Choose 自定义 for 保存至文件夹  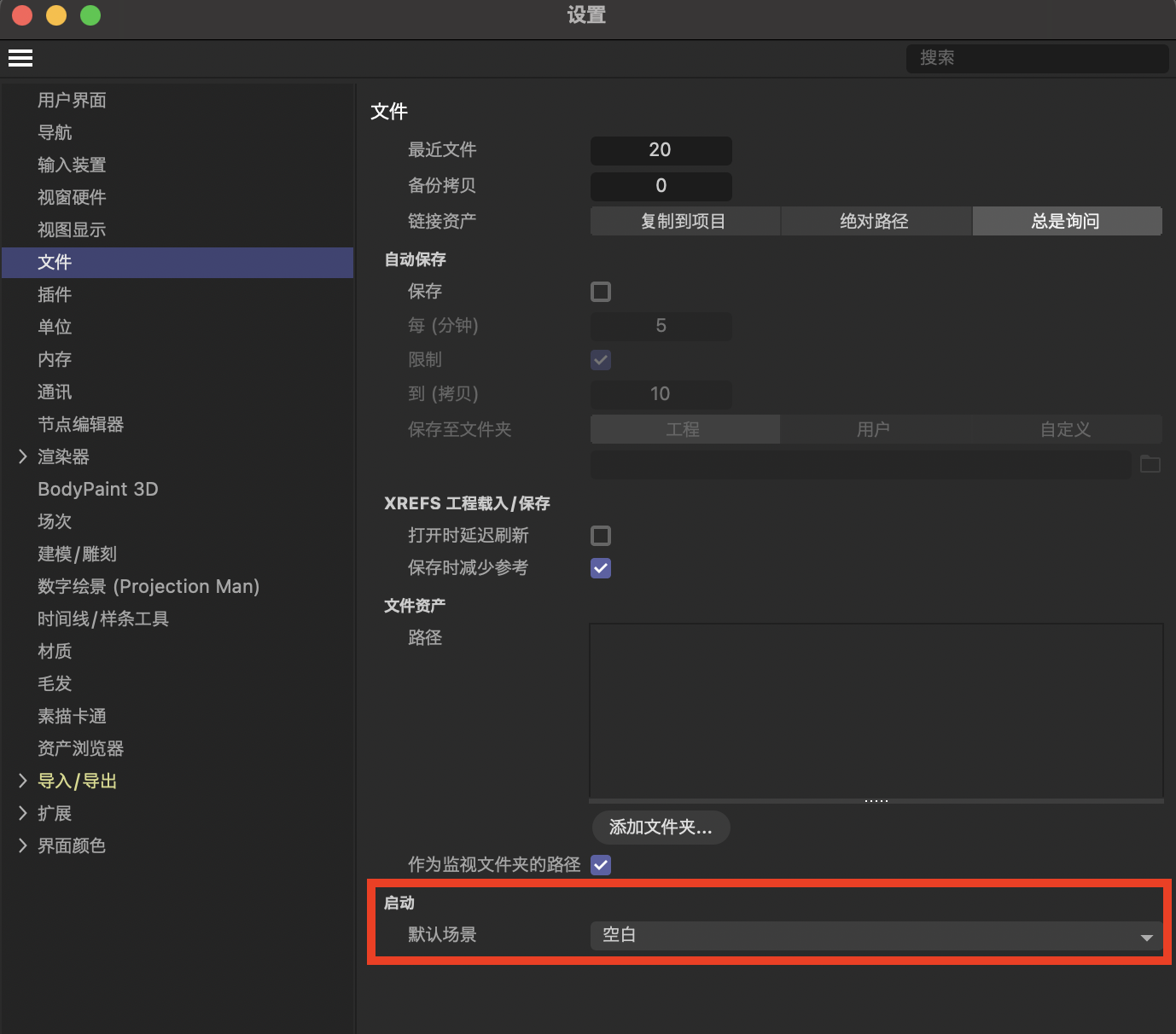point(1067,429)
